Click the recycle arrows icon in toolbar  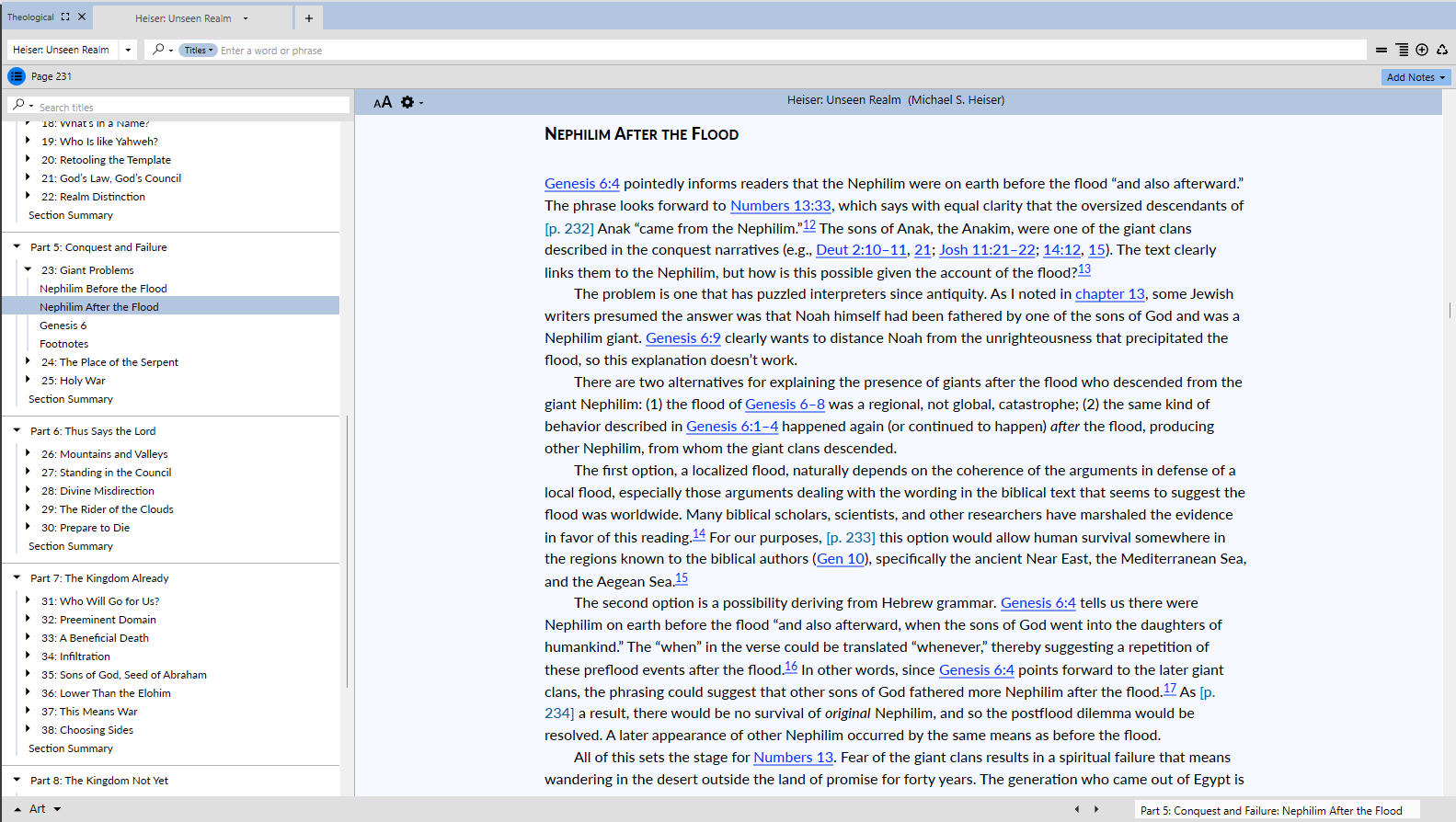pyautogui.click(x=1441, y=50)
